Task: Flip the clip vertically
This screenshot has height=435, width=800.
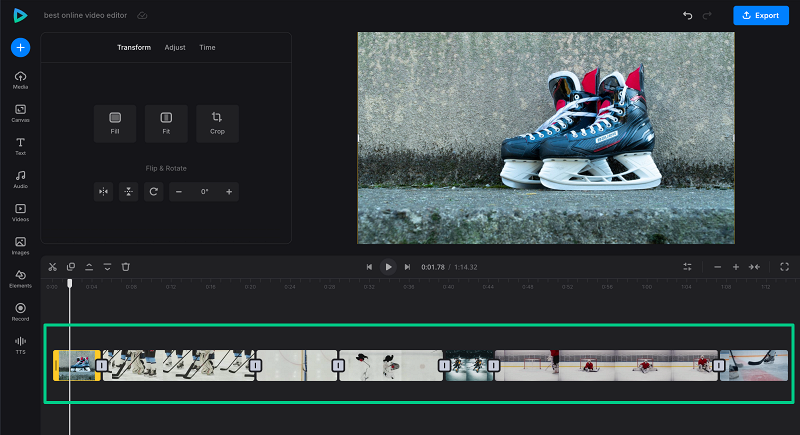Action: 129,192
